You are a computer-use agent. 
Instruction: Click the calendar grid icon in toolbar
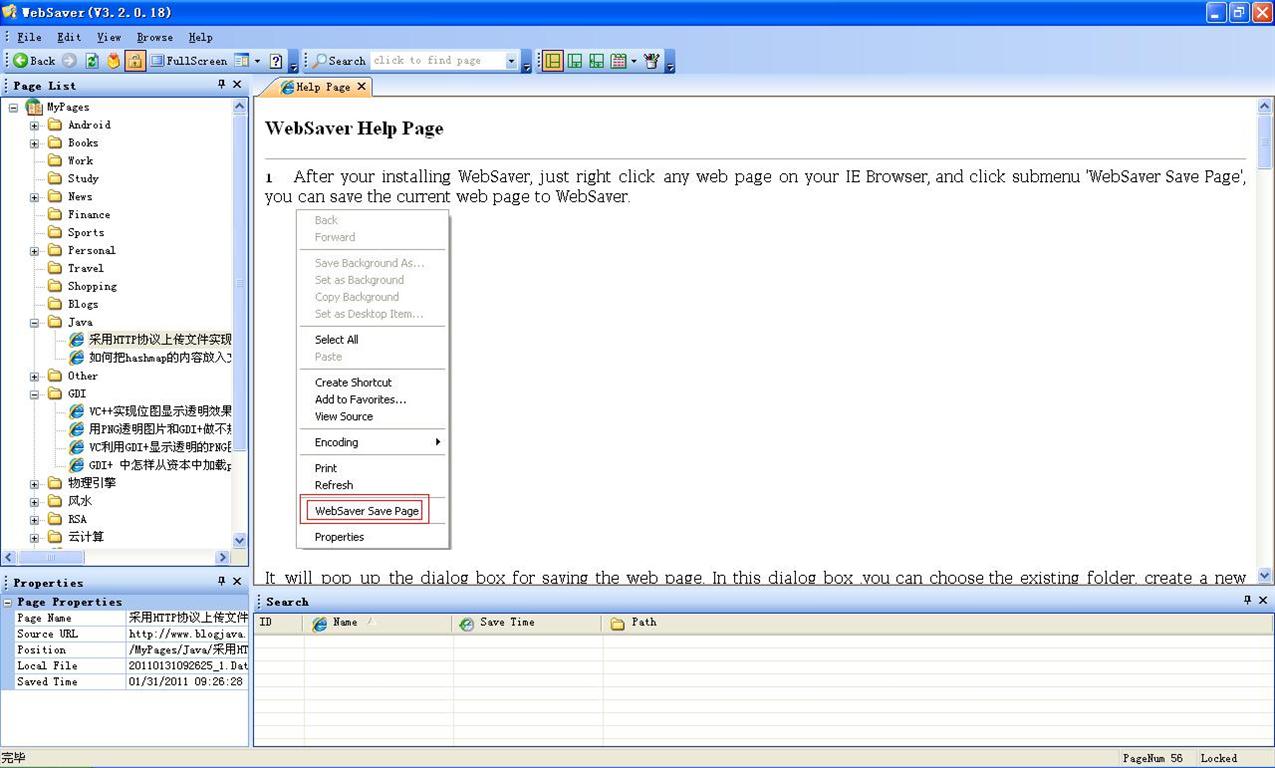click(618, 61)
